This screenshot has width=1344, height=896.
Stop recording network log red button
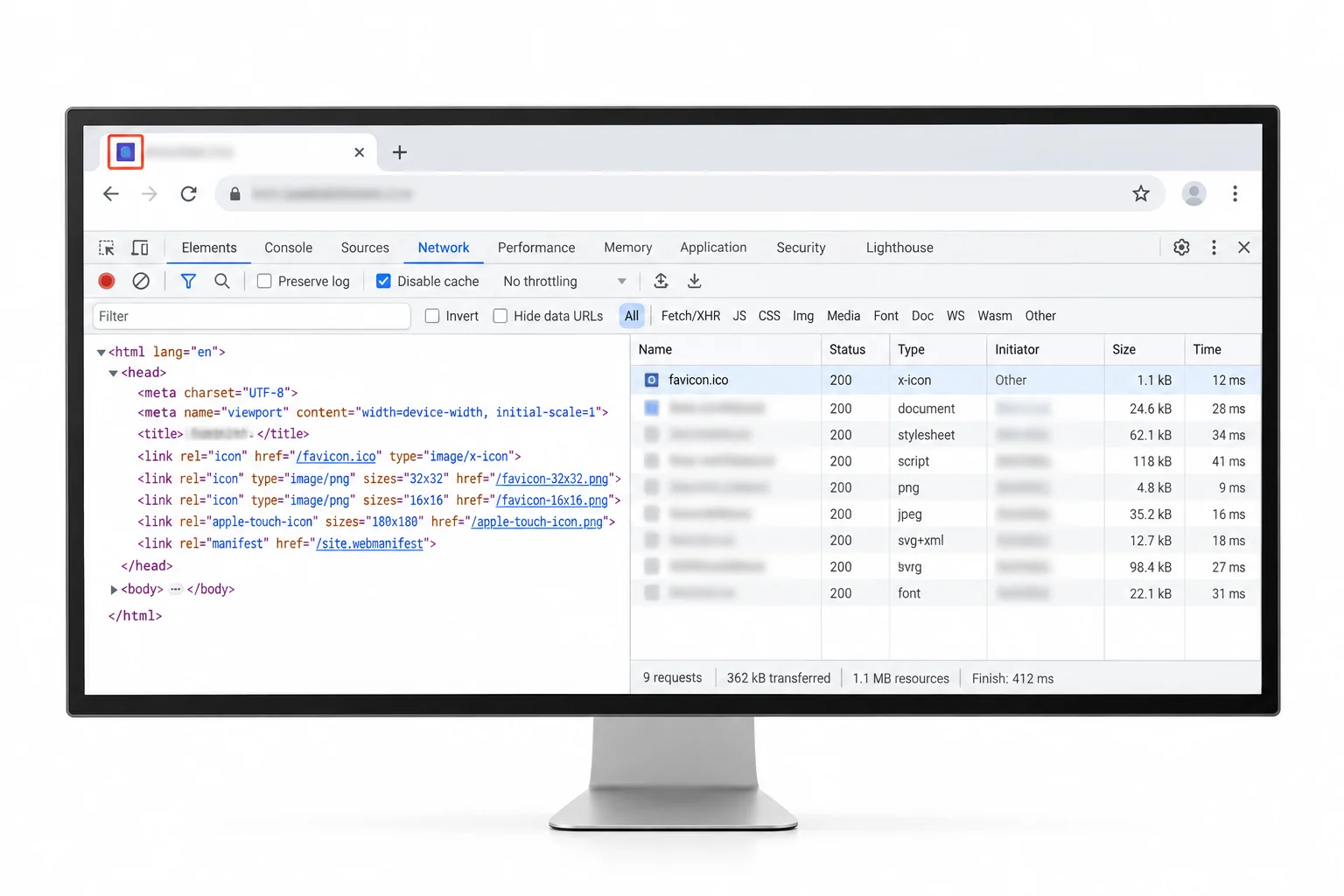[107, 281]
